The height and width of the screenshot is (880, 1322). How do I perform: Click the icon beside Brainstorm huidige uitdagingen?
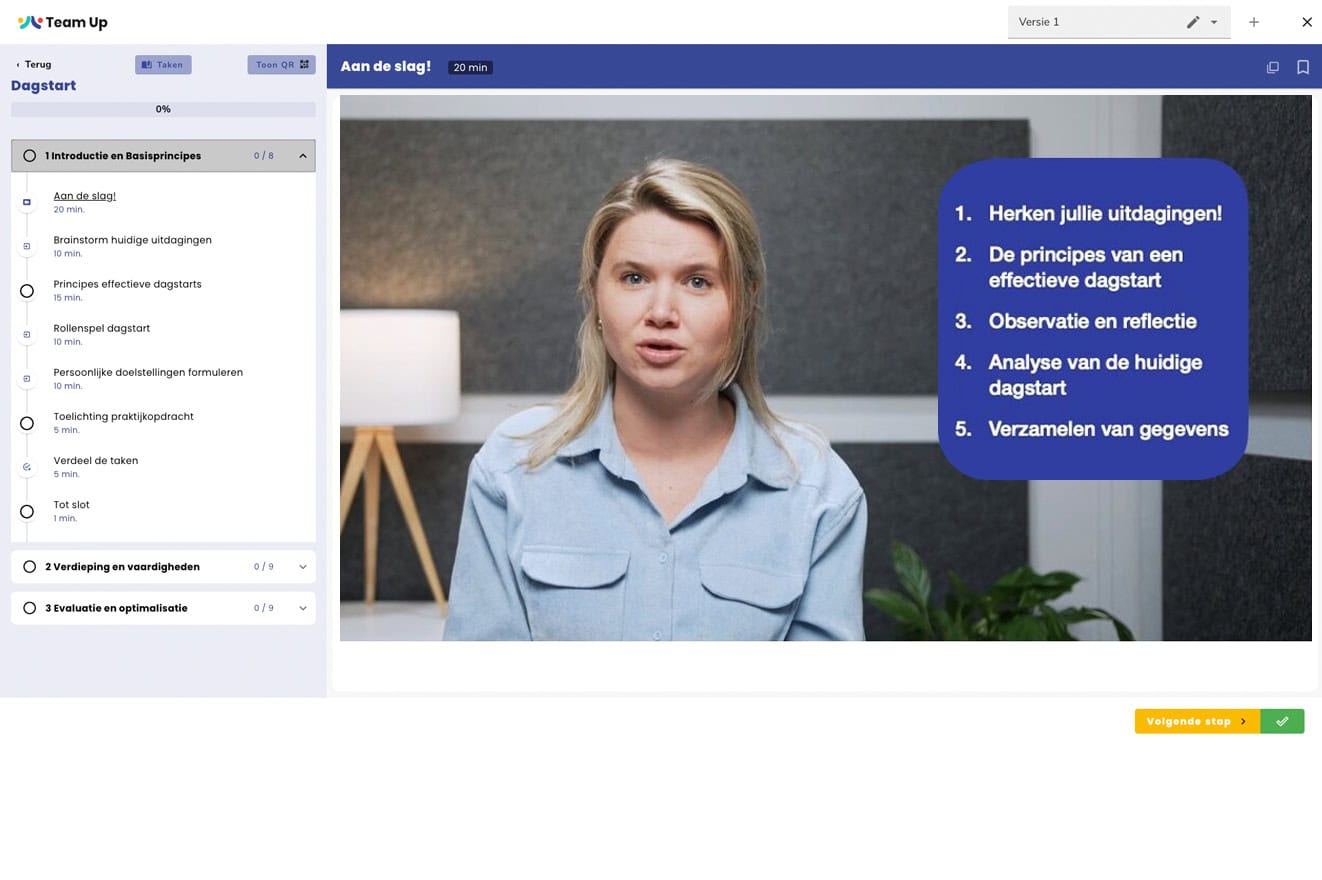27,246
